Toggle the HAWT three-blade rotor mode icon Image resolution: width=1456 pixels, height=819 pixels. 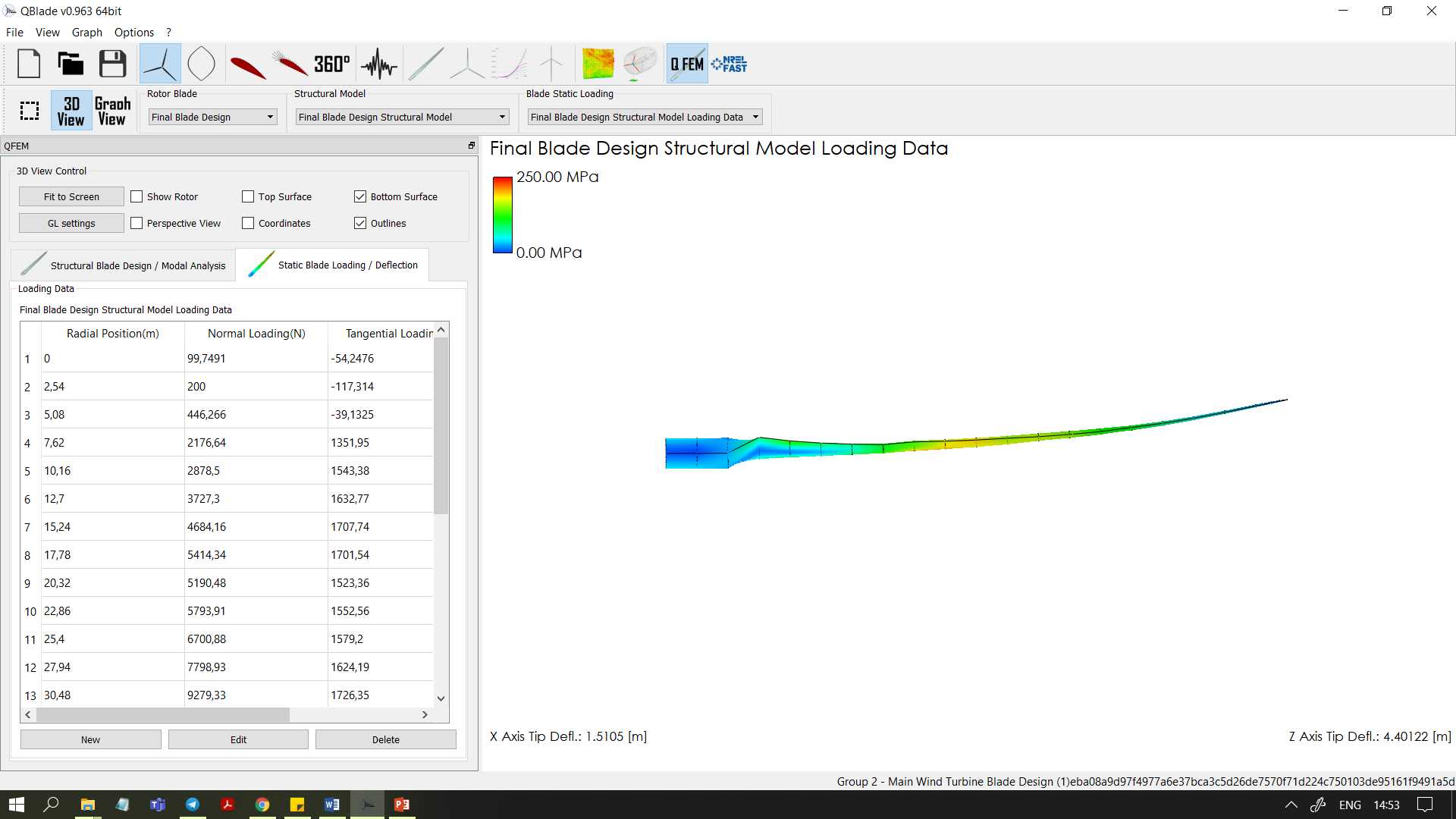point(160,64)
